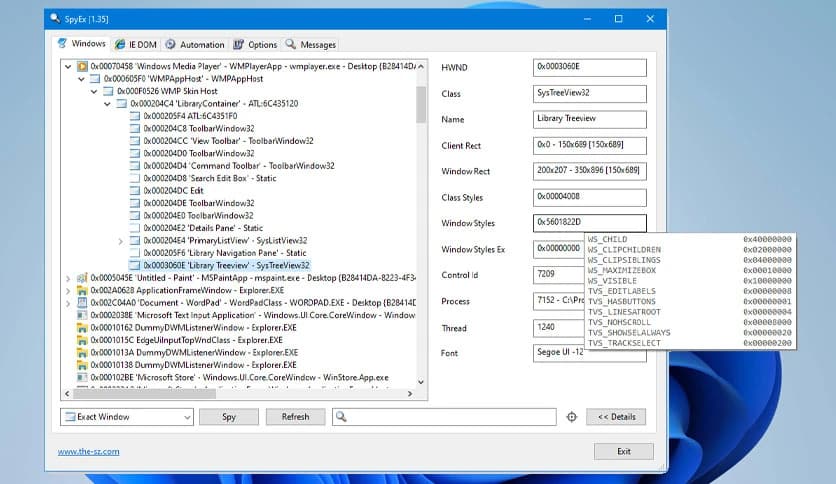This screenshot has height=484, width=836.
Task: Click the Microsoft Text Input Application icon
Action: (82, 316)
